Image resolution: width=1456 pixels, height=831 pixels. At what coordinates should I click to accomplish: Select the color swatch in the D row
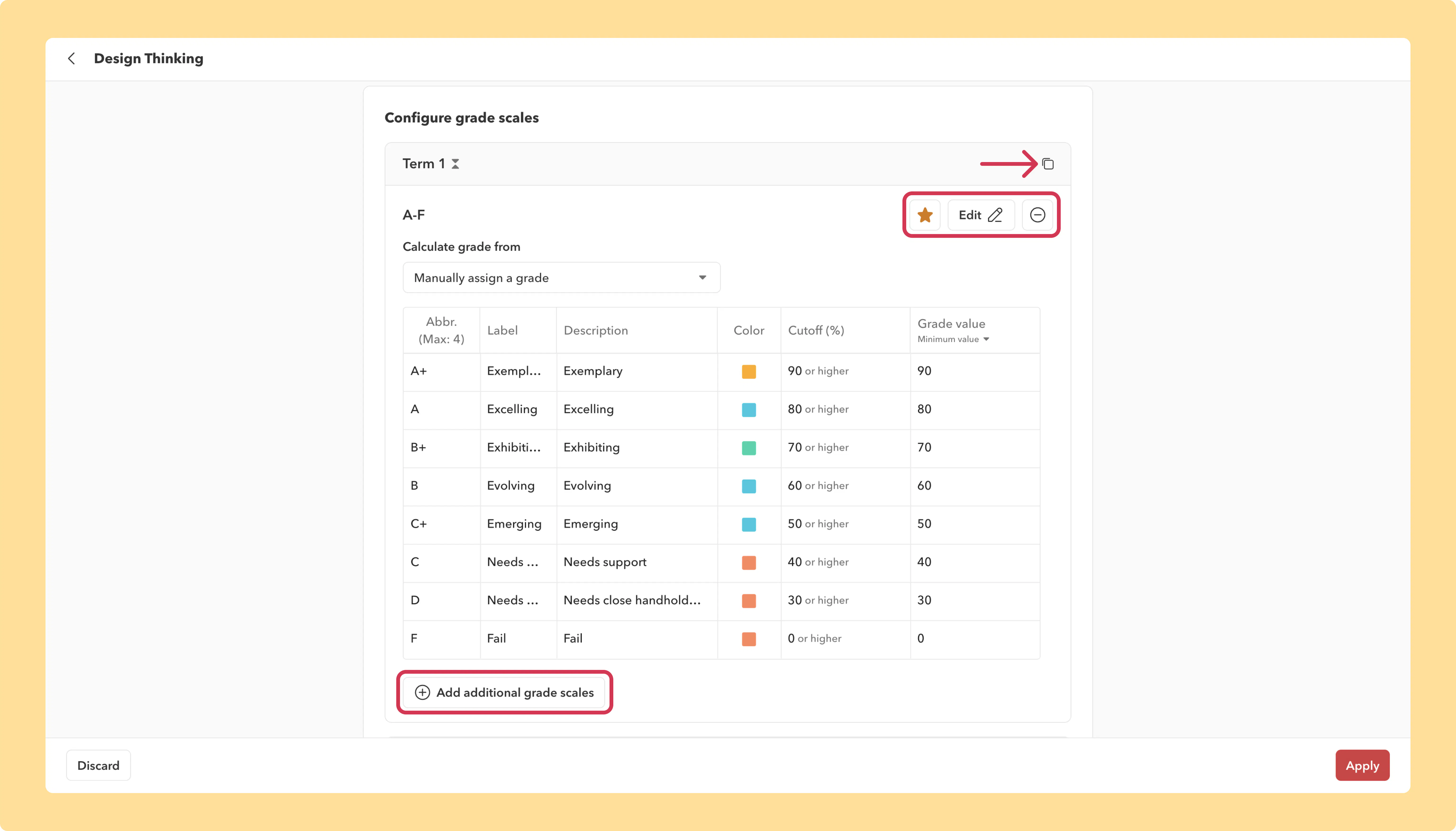[749, 601]
